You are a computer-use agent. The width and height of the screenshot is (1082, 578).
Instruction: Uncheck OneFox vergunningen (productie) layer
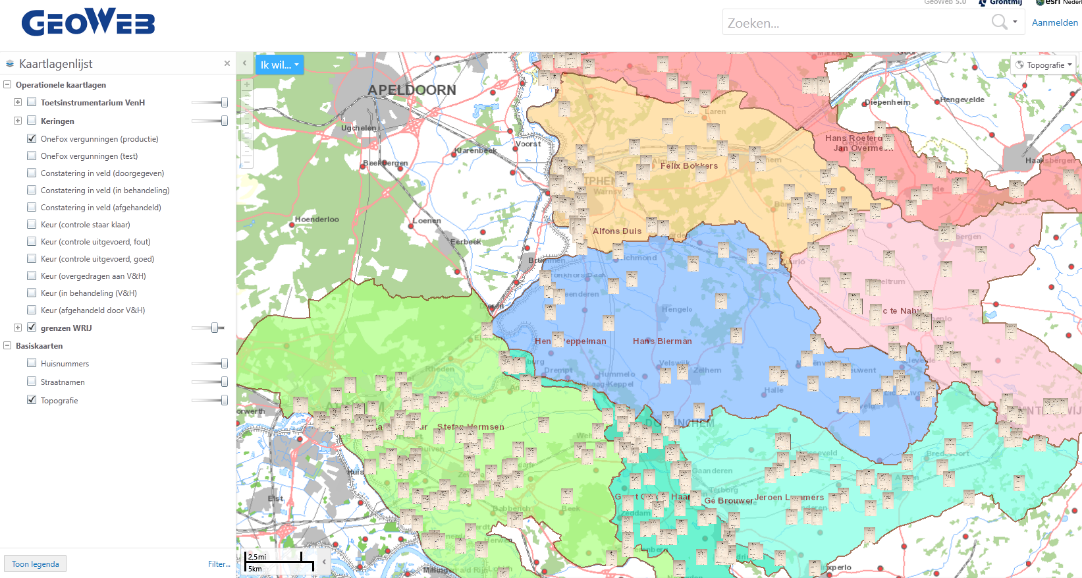[x=32, y=139]
